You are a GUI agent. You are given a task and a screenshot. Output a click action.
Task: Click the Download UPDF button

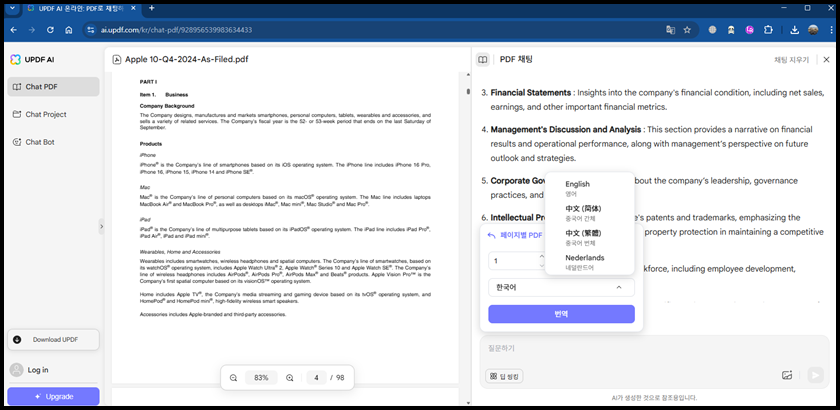[53, 339]
